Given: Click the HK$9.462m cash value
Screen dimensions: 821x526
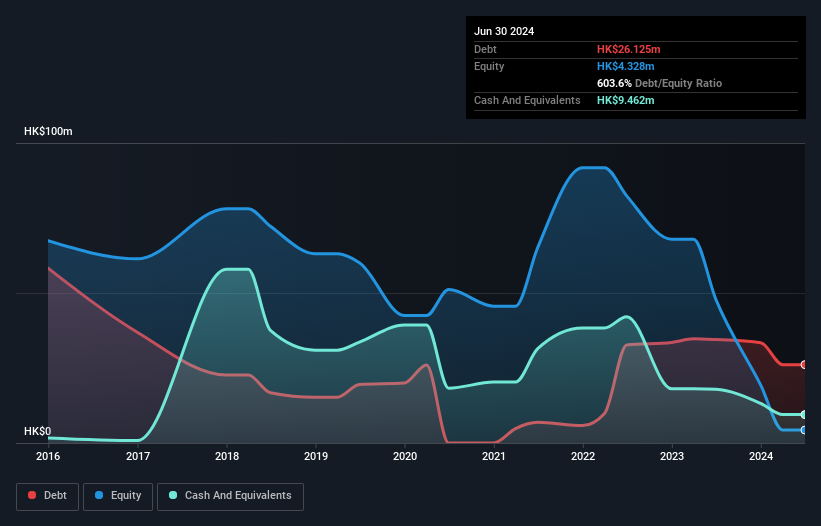Looking at the screenshot, I should coord(626,100).
